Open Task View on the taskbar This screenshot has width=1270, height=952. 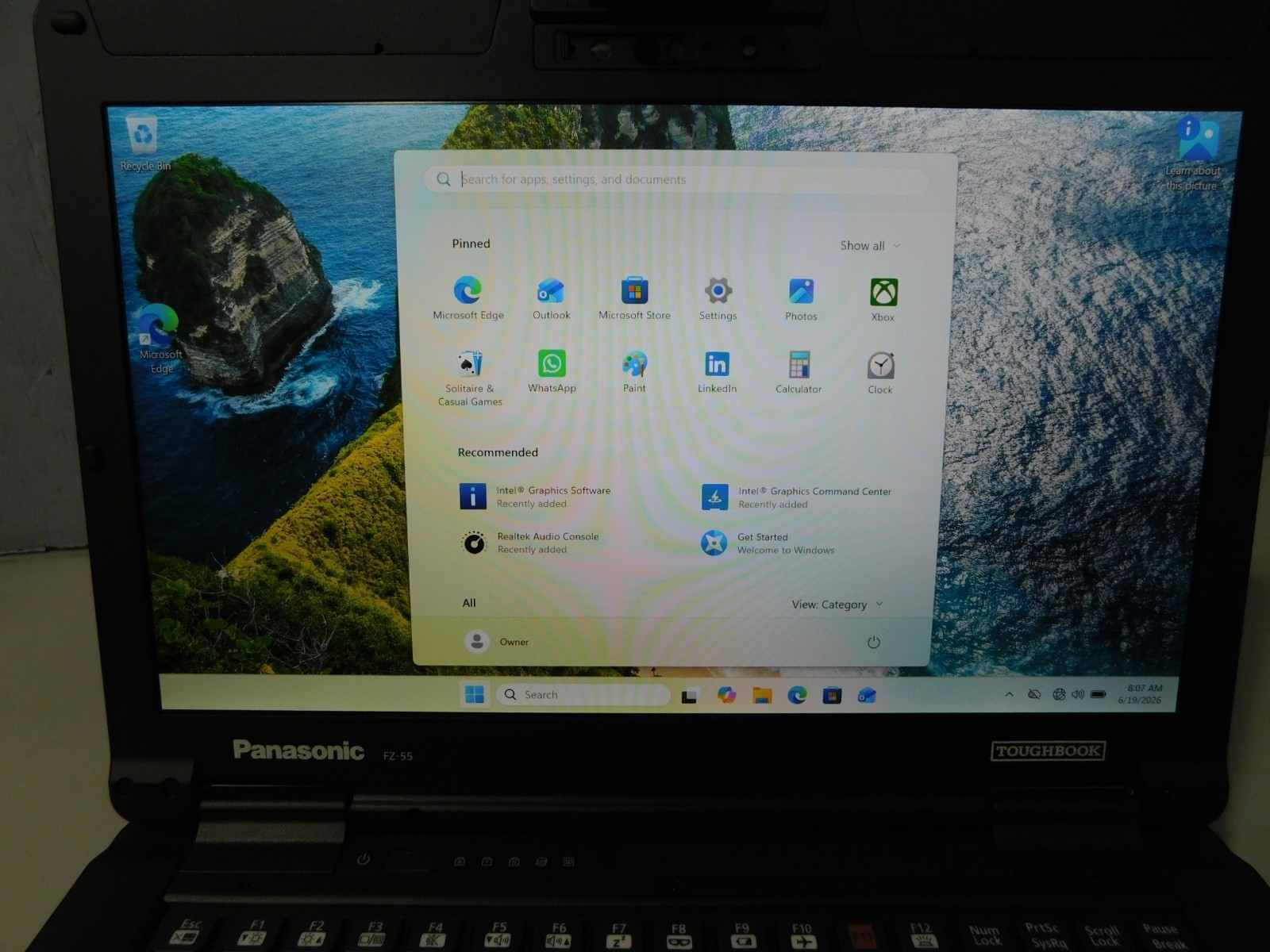tap(689, 696)
